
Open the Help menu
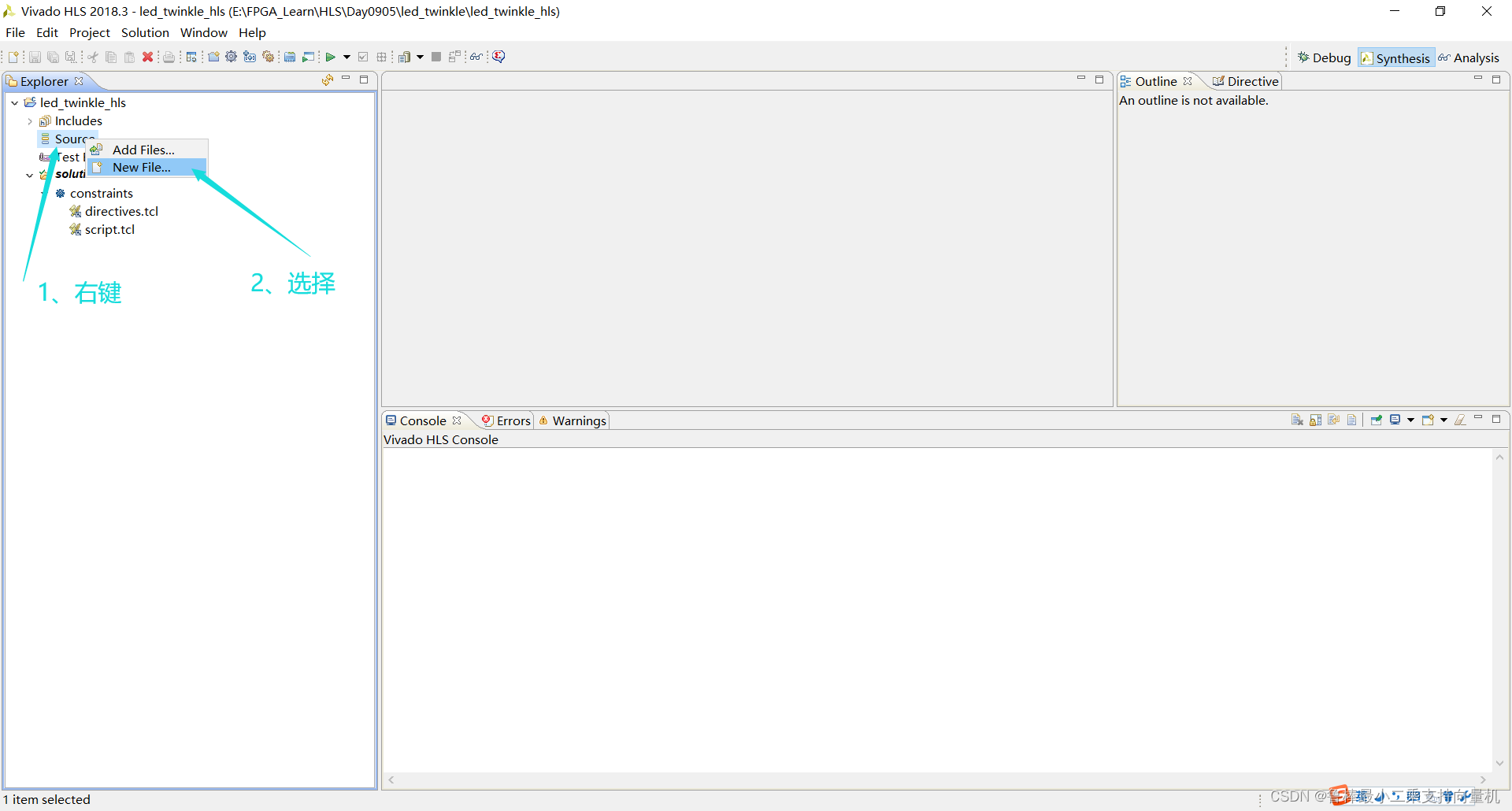[x=252, y=33]
